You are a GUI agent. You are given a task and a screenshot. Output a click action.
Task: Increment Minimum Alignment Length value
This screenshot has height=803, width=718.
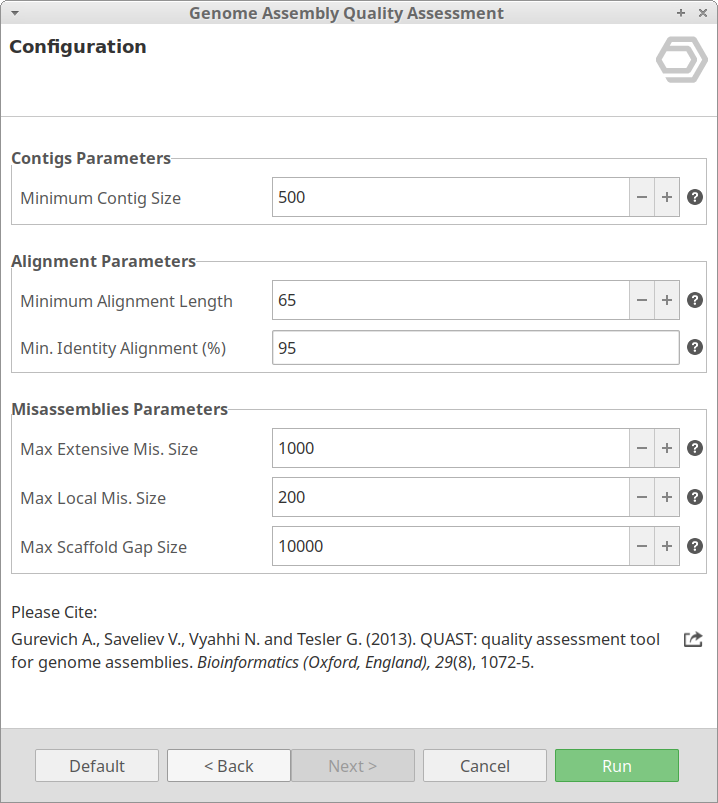(x=667, y=300)
